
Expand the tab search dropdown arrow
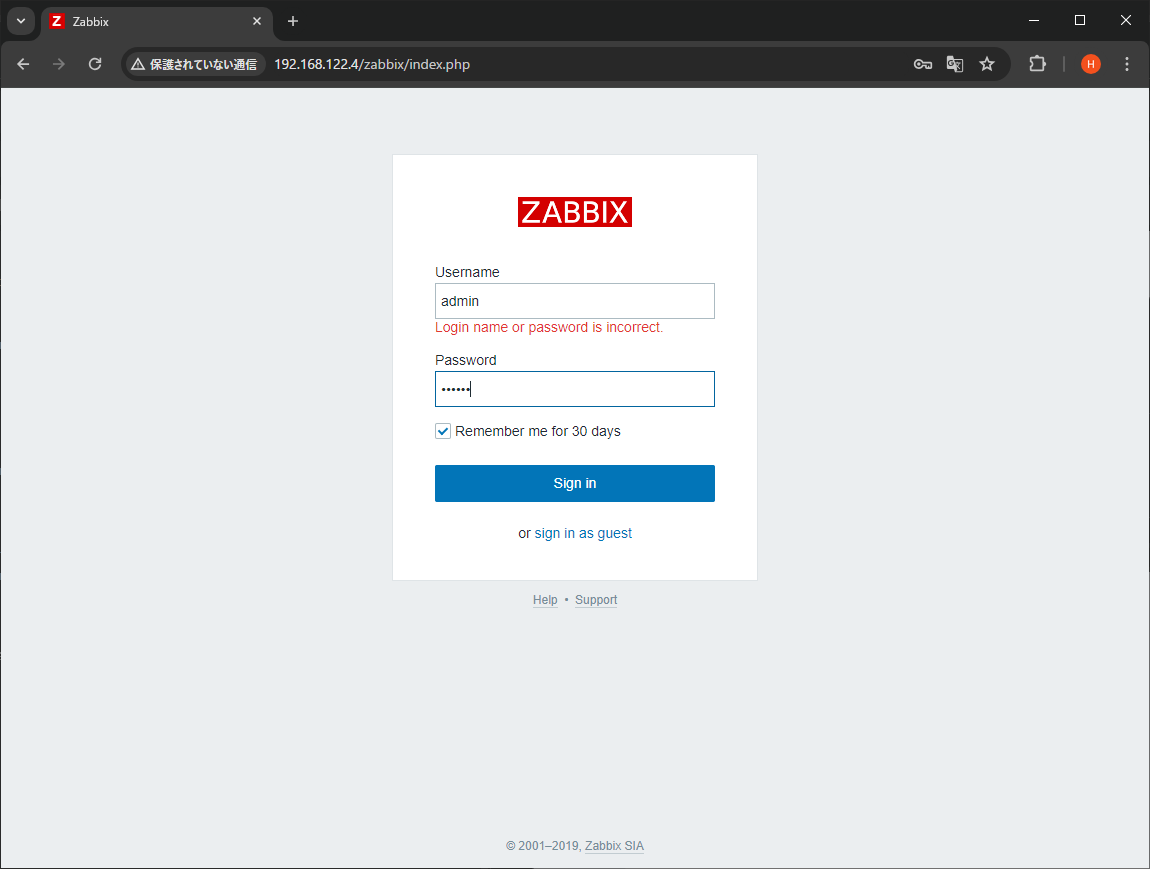tap(21, 21)
